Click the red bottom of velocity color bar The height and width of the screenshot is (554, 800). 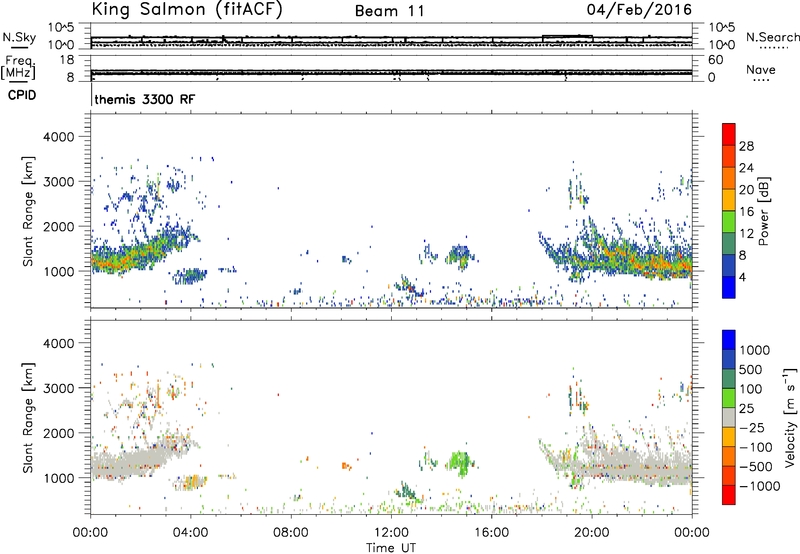click(729, 495)
